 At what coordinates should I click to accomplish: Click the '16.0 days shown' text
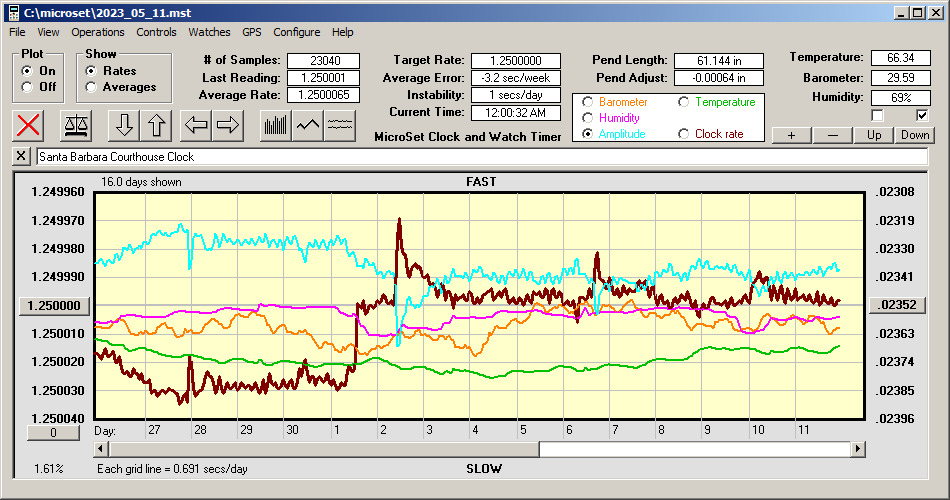[x=141, y=182]
